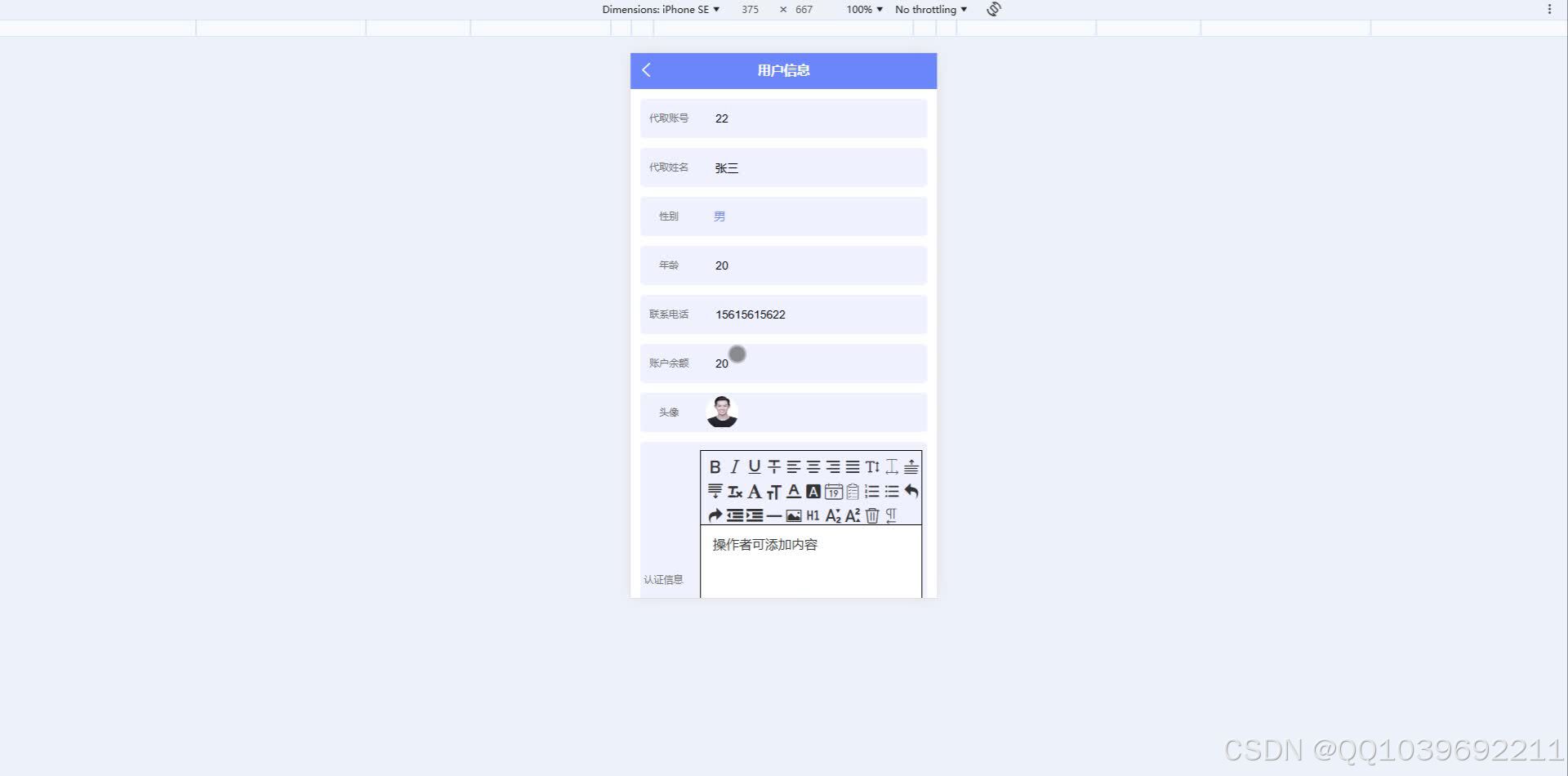Image resolution: width=1568 pixels, height=776 pixels.
Task: Clear the editor content with trash icon
Action: point(872,515)
